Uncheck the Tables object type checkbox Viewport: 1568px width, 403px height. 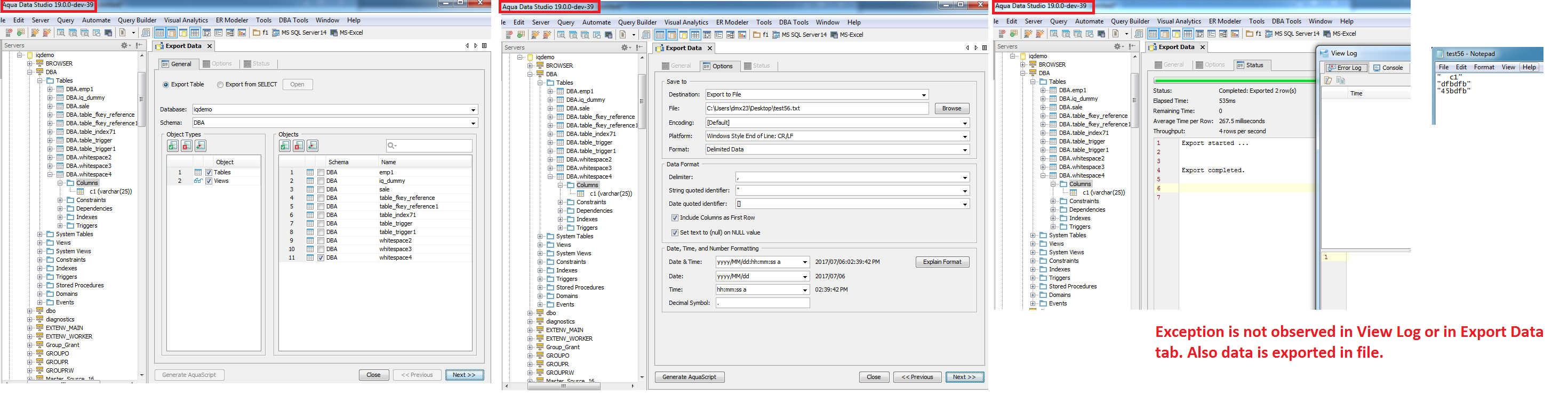pos(209,172)
